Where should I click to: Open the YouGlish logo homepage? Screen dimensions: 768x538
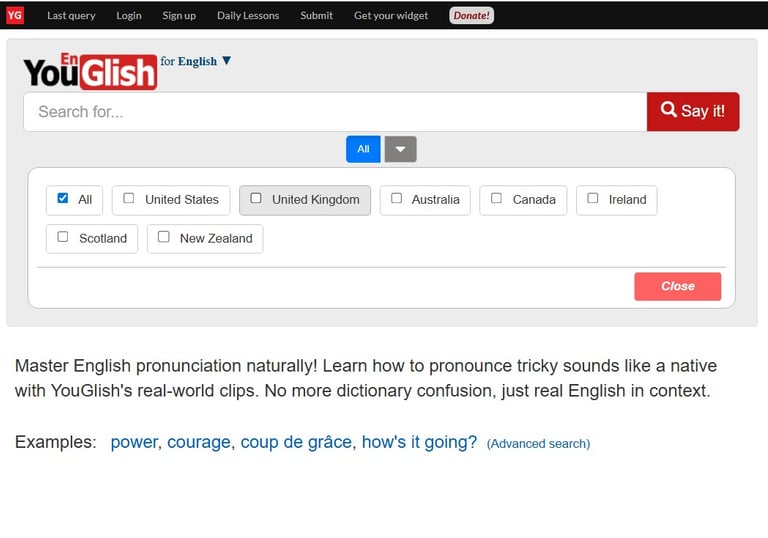tap(90, 72)
